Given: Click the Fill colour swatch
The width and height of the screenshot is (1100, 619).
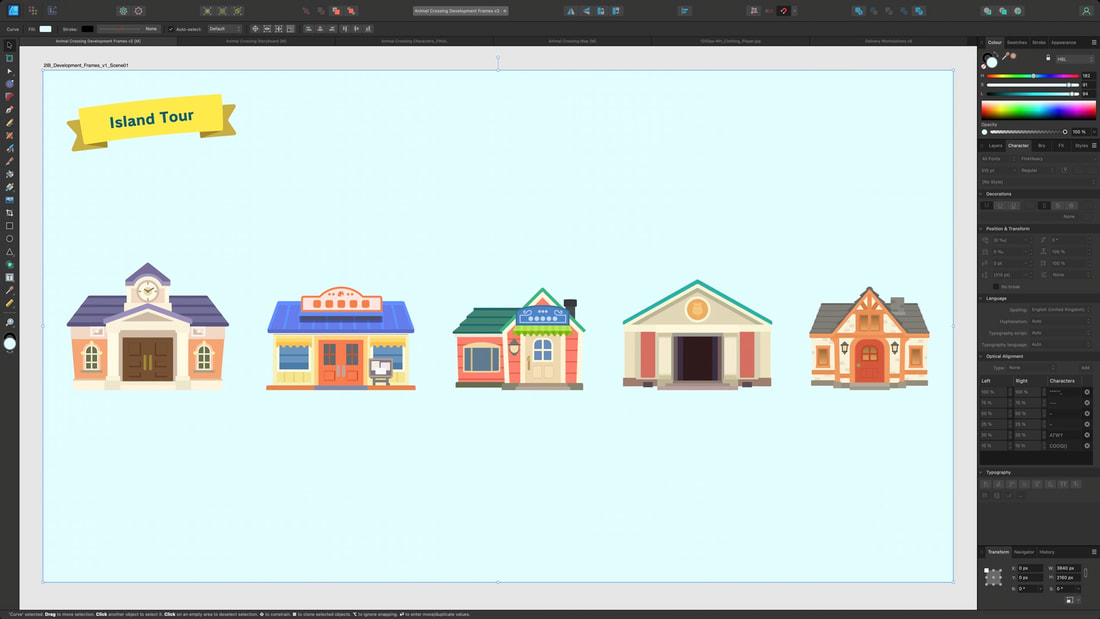Looking at the screenshot, I should tap(45, 29).
